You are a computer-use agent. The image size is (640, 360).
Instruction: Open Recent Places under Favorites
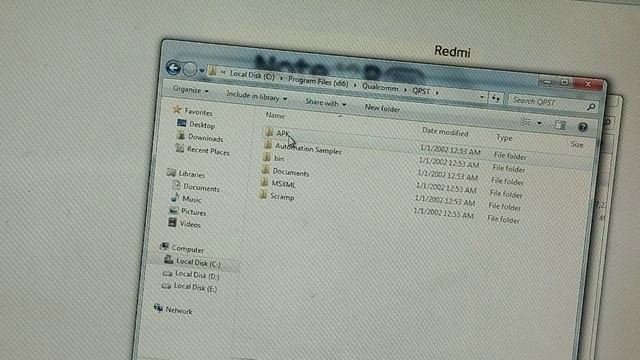coord(202,150)
